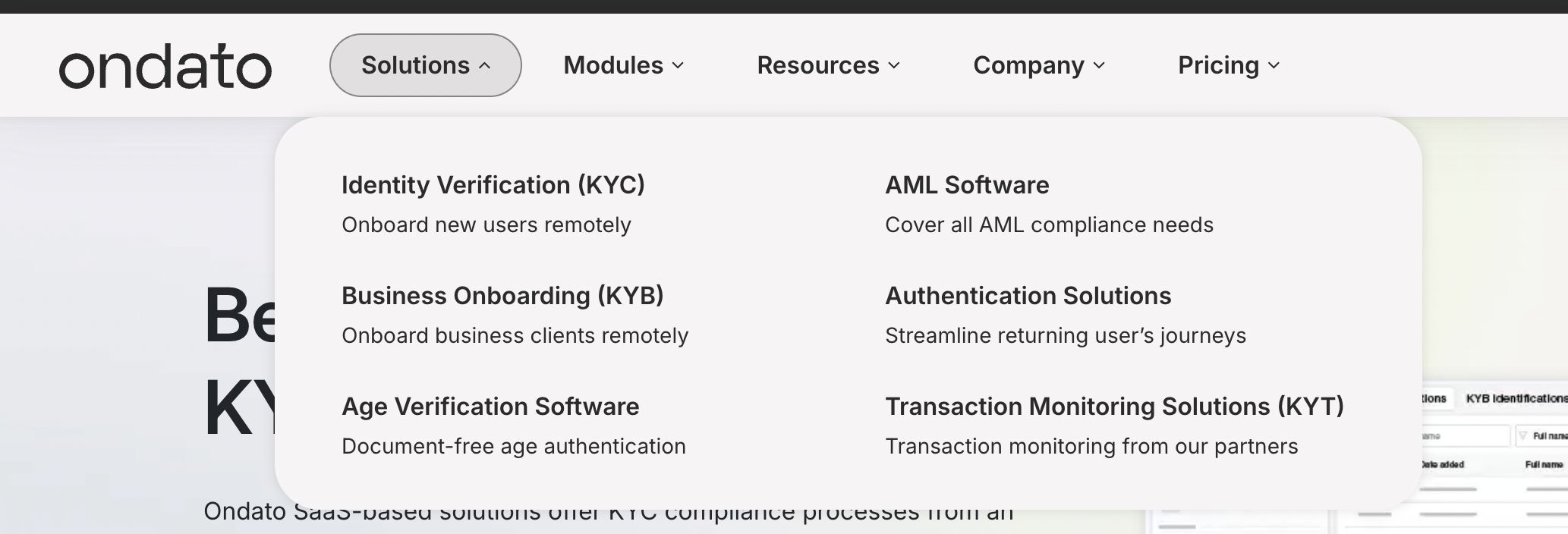Image resolution: width=1568 pixels, height=534 pixels.
Task: Go to Age Verification Software
Action: pos(490,407)
